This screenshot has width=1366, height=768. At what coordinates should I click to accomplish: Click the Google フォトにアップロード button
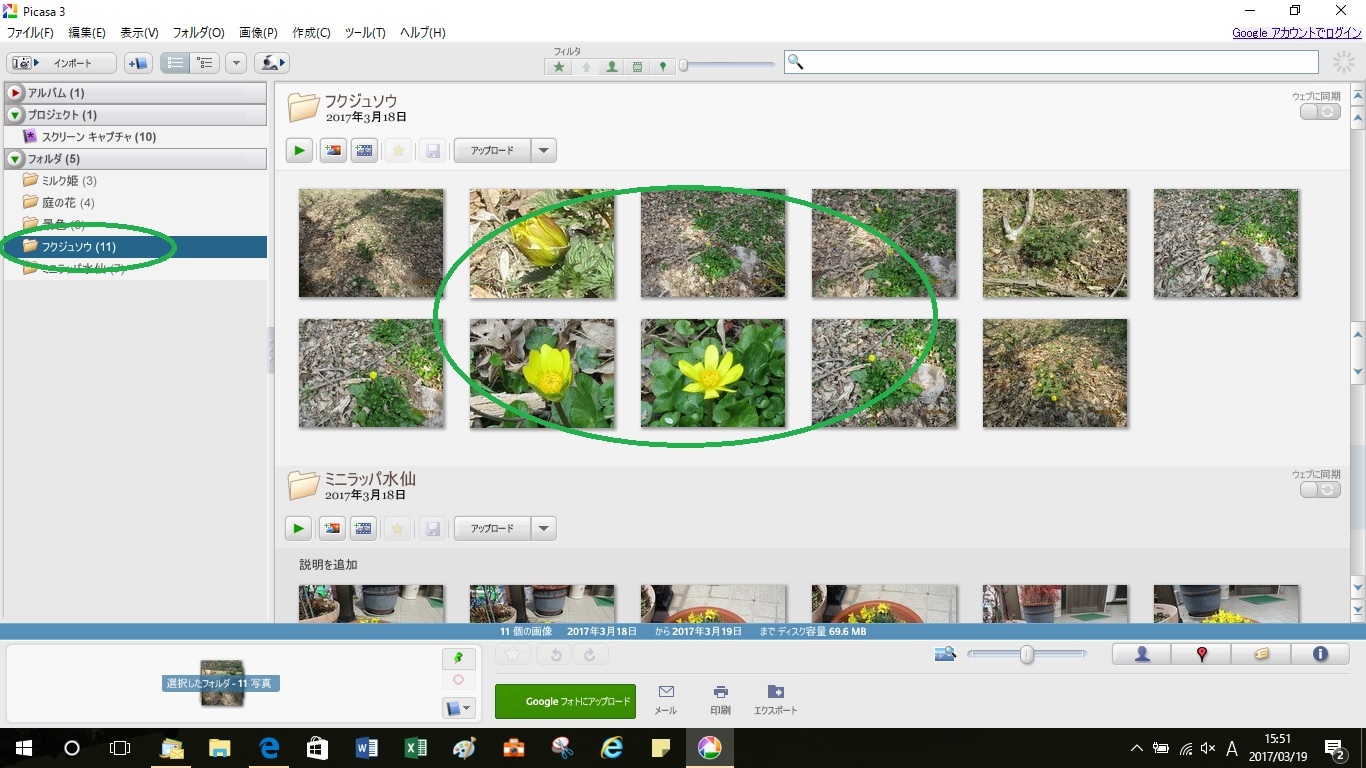tap(565, 701)
